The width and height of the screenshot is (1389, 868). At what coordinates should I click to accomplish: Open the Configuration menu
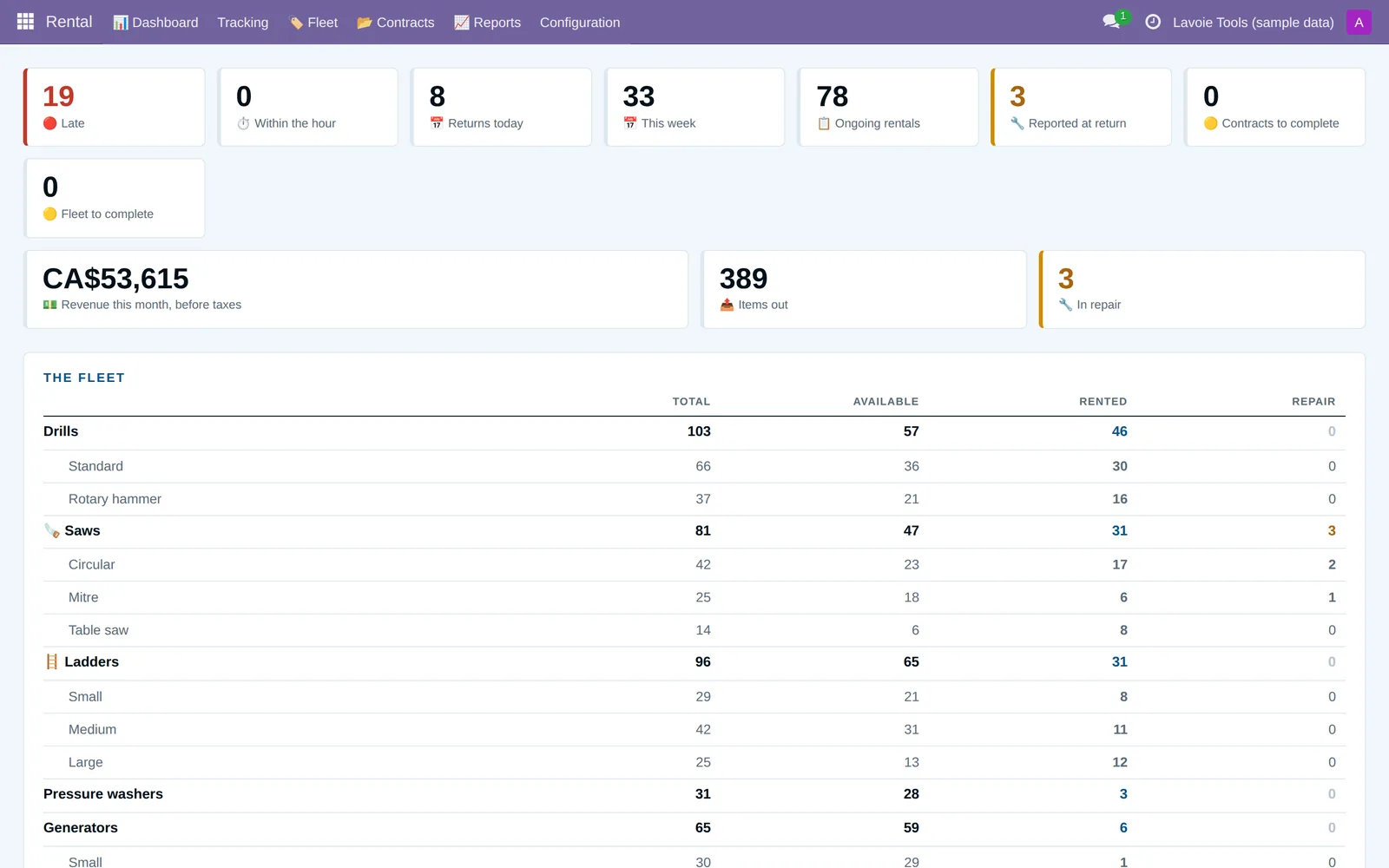tap(580, 23)
